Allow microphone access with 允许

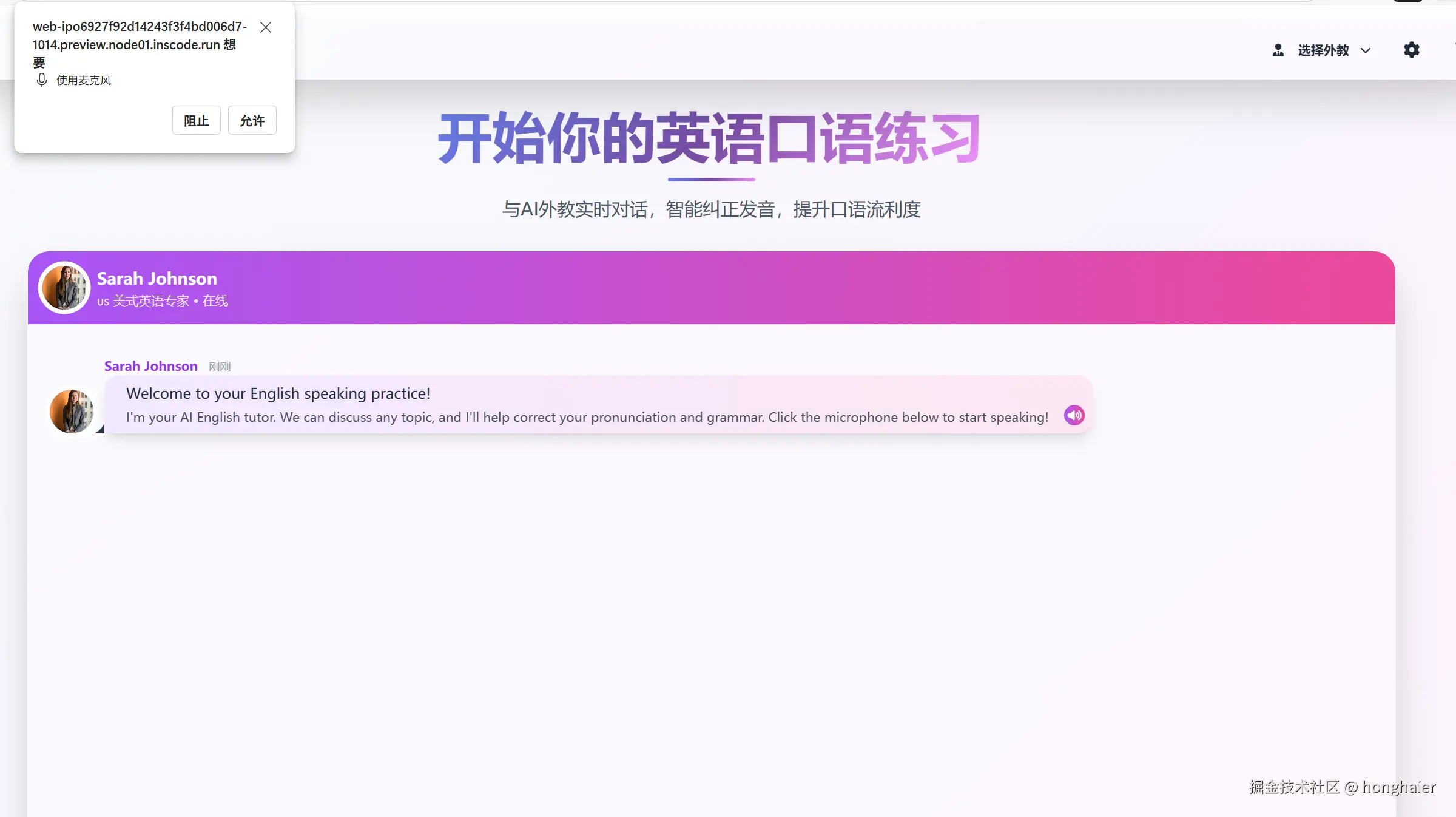[252, 120]
